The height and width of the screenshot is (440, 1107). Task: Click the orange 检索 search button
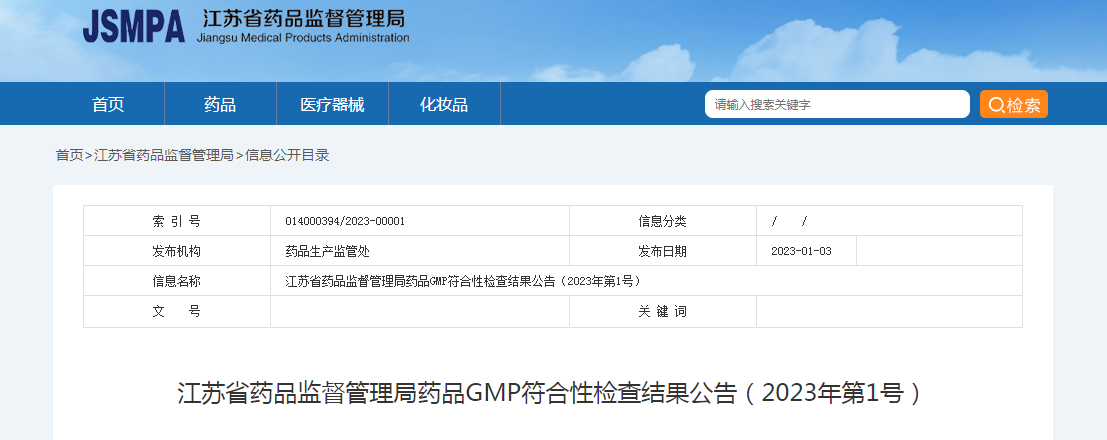[1014, 105]
